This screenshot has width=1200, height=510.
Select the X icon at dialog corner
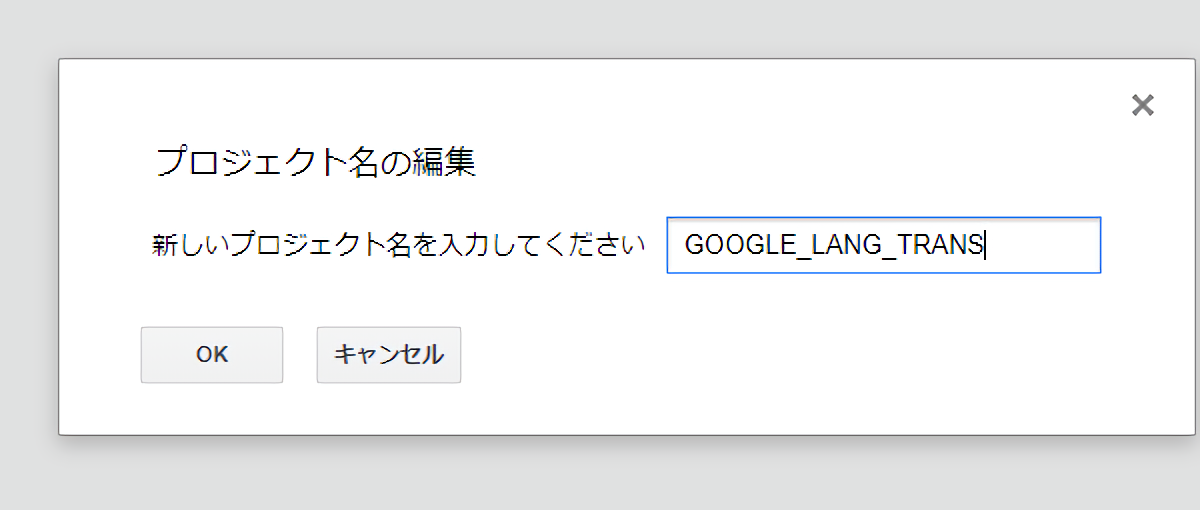pyautogui.click(x=1142, y=105)
